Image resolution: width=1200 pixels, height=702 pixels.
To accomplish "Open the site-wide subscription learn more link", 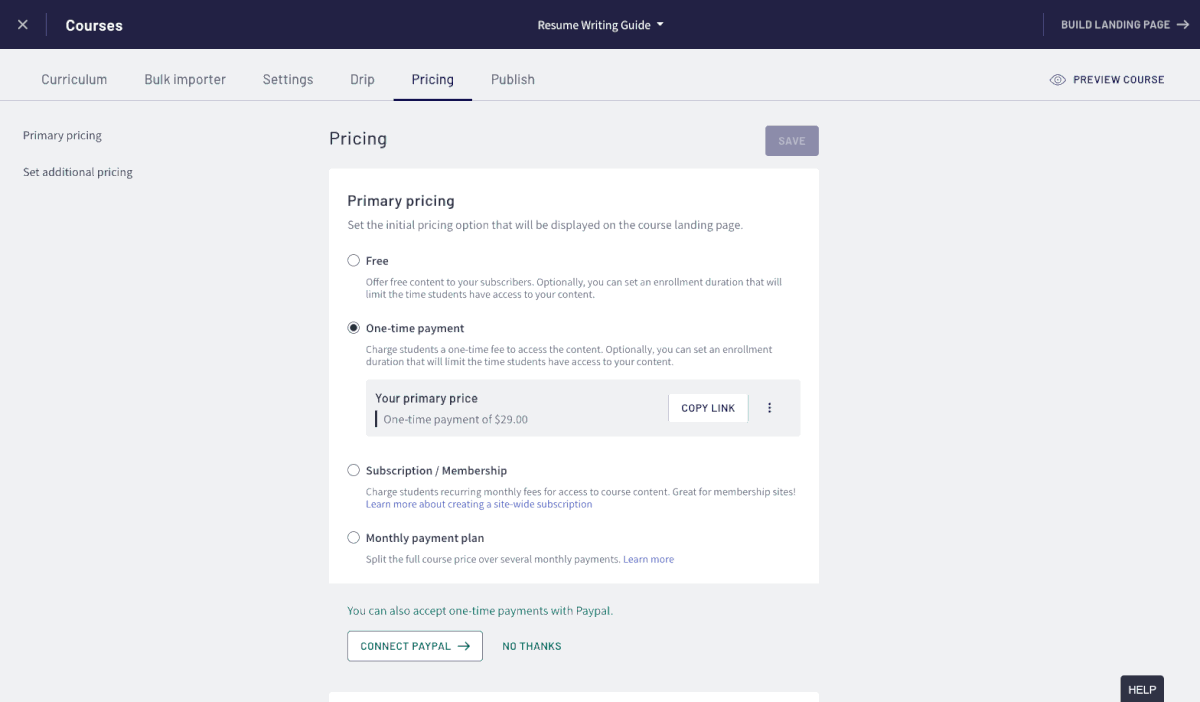I will point(479,504).
